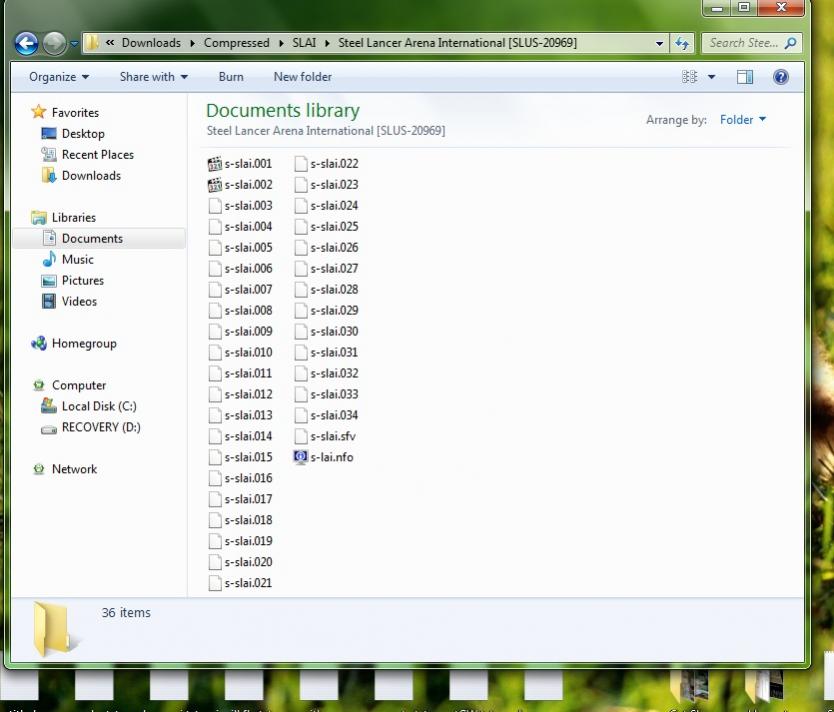This screenshot has width=834, height=712.
Task: Select the file s-slai.022
Action: tap(327, 164)
